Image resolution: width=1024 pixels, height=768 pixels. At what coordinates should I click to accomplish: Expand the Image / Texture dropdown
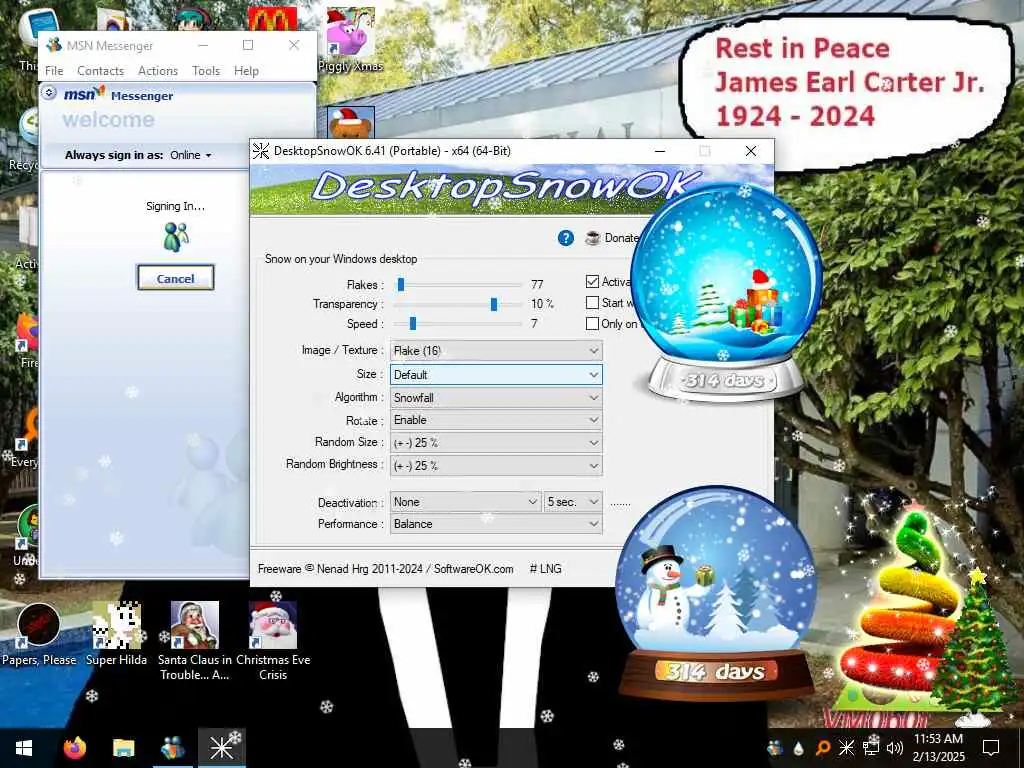click(496, 351)
